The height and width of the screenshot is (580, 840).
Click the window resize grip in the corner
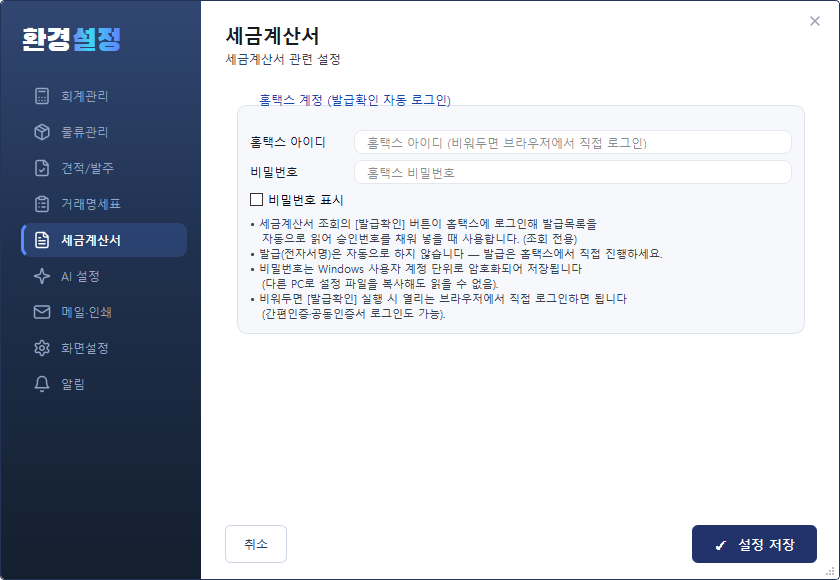(x=831, y=571)
